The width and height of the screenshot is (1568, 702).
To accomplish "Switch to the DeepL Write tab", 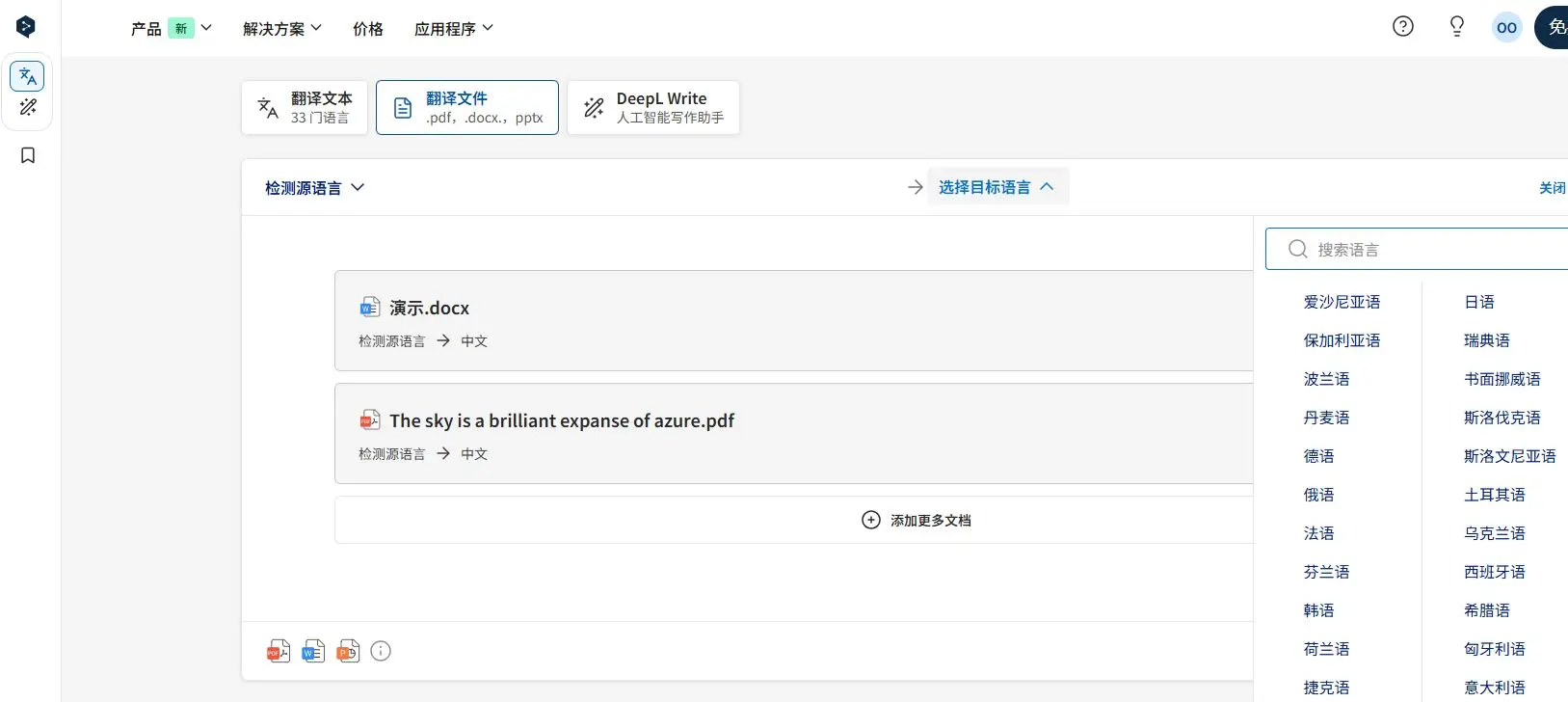I will pos(653,107).
